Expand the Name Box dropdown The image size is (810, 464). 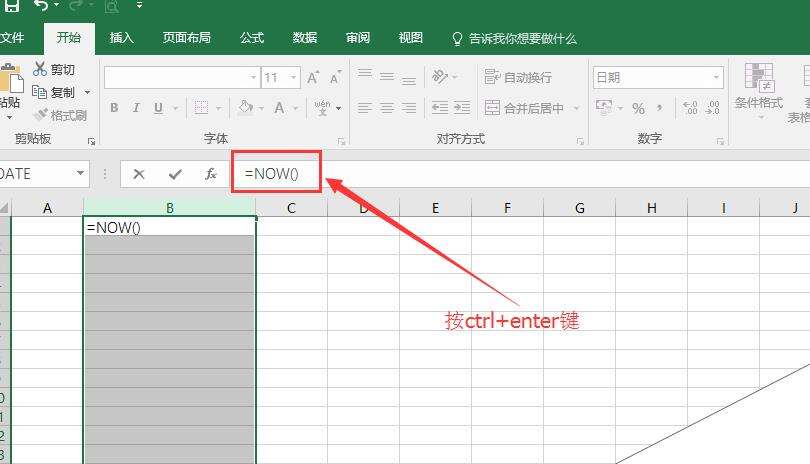[80, 173]
